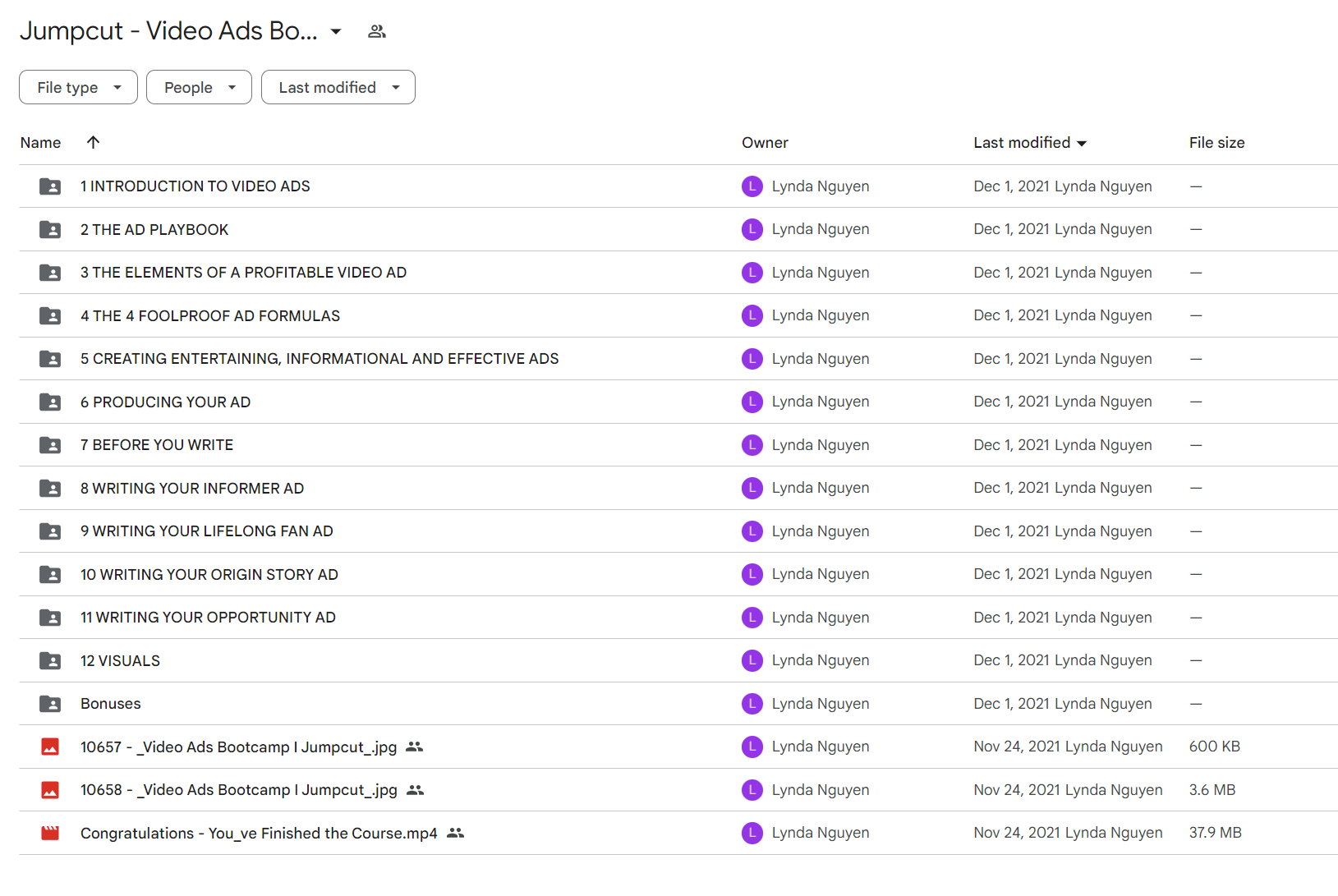This screenshot has height=896, width=1338.
Task: Click folder icon for 9 LIFELONG FAN AD
Action: (x=50, y=531)
